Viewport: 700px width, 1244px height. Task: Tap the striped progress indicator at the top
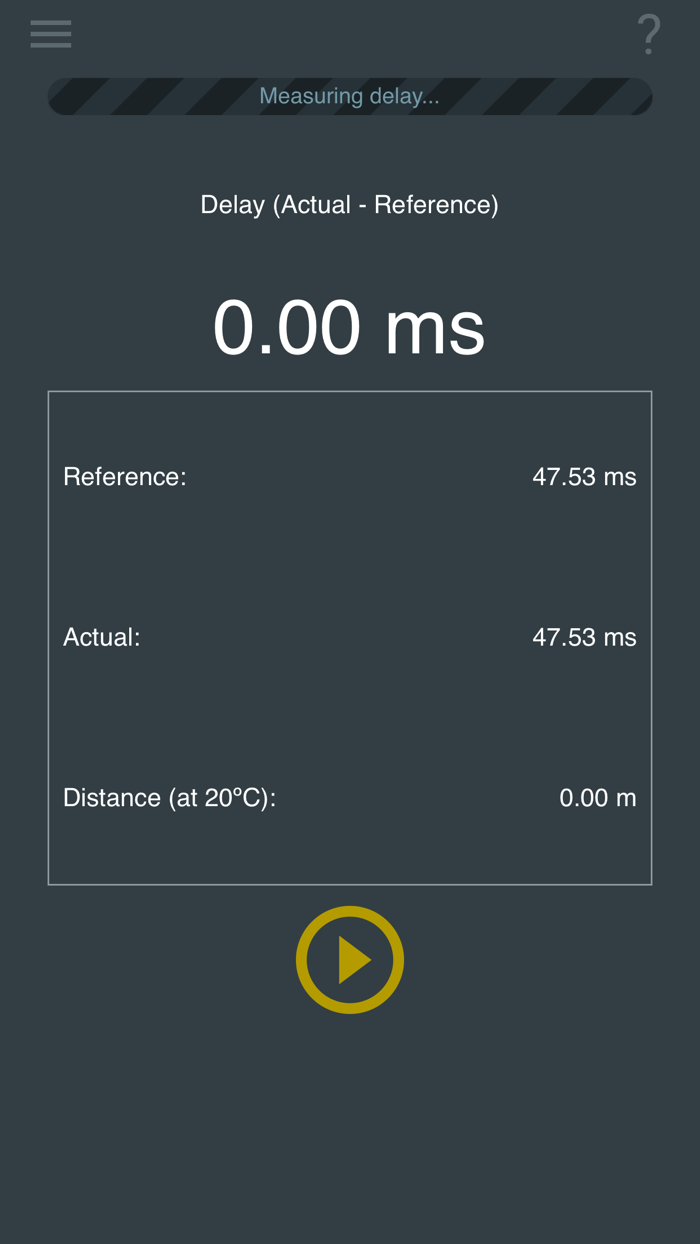pos(350,96)
